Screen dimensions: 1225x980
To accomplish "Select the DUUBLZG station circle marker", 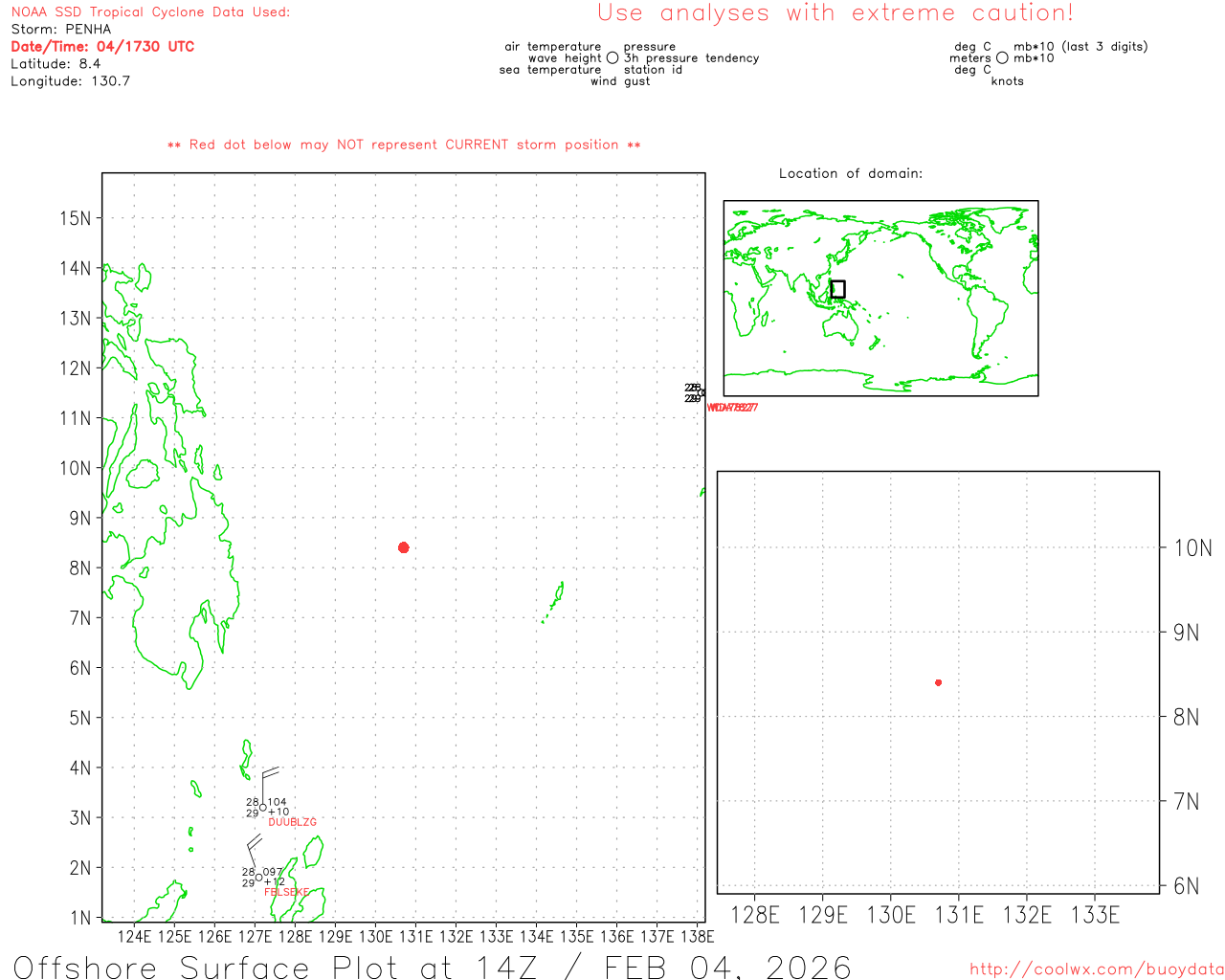I will tap(263, 808).
